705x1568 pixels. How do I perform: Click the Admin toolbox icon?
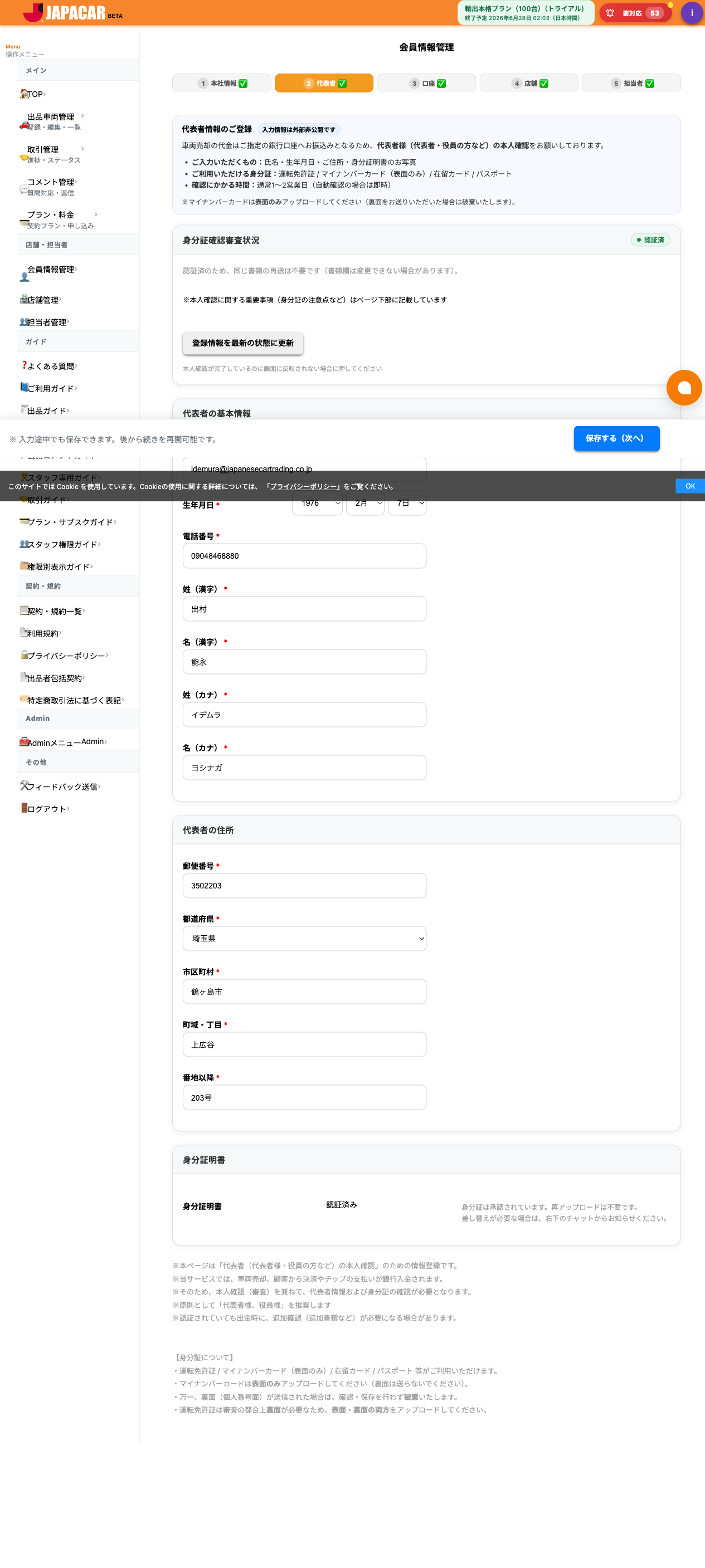[x=24, y=741]
